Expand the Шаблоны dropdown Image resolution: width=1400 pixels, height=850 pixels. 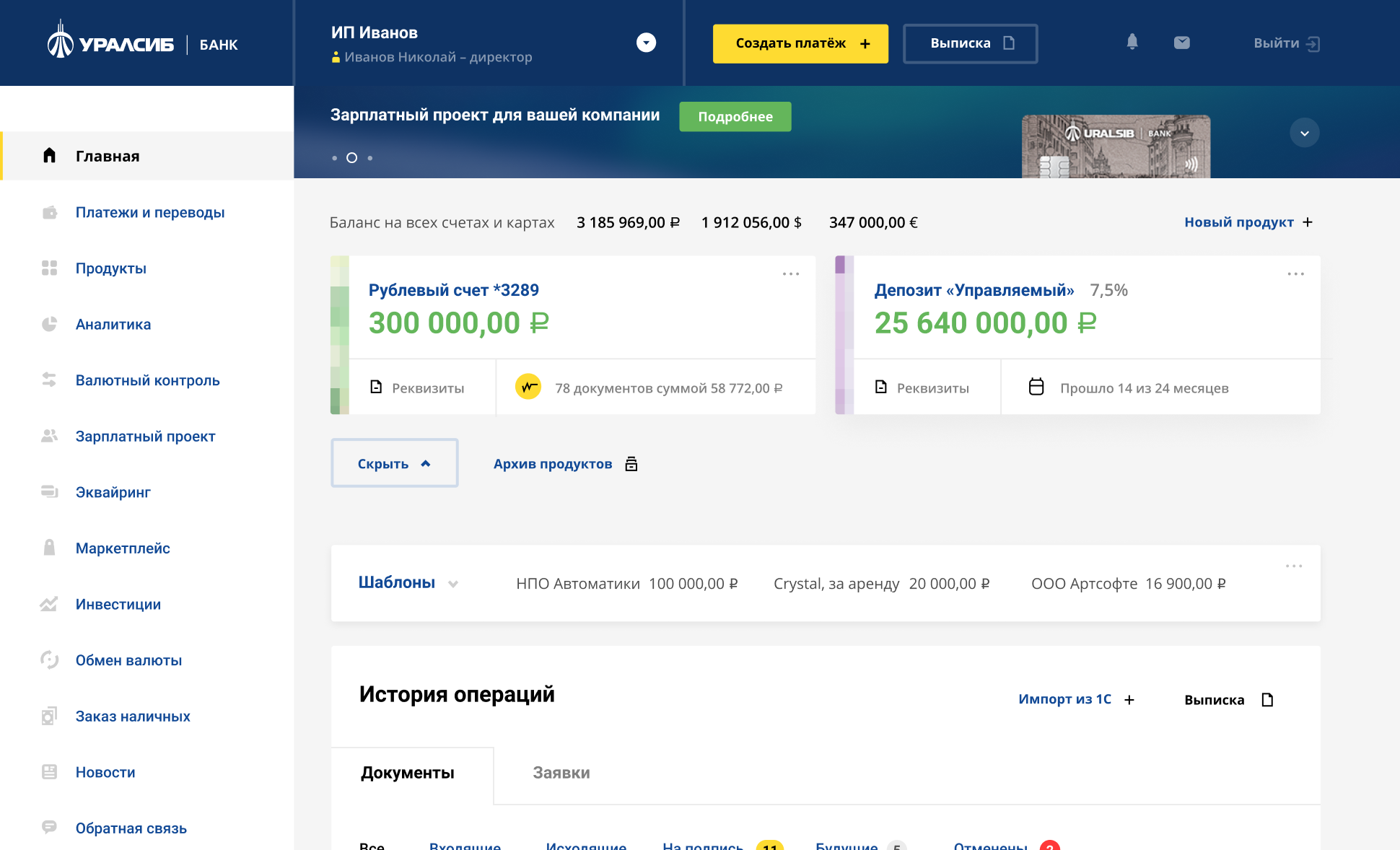click(x=453, y=584)
